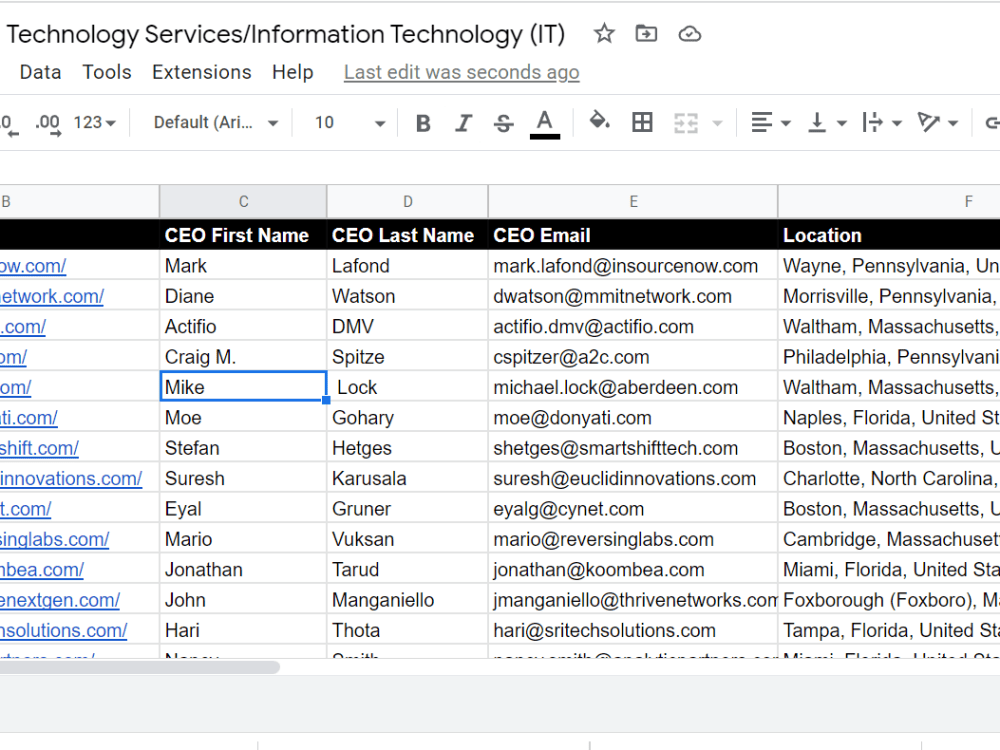
Task: Open the enextgen.com/ hyperlink
Action: (x=60, y=600)
